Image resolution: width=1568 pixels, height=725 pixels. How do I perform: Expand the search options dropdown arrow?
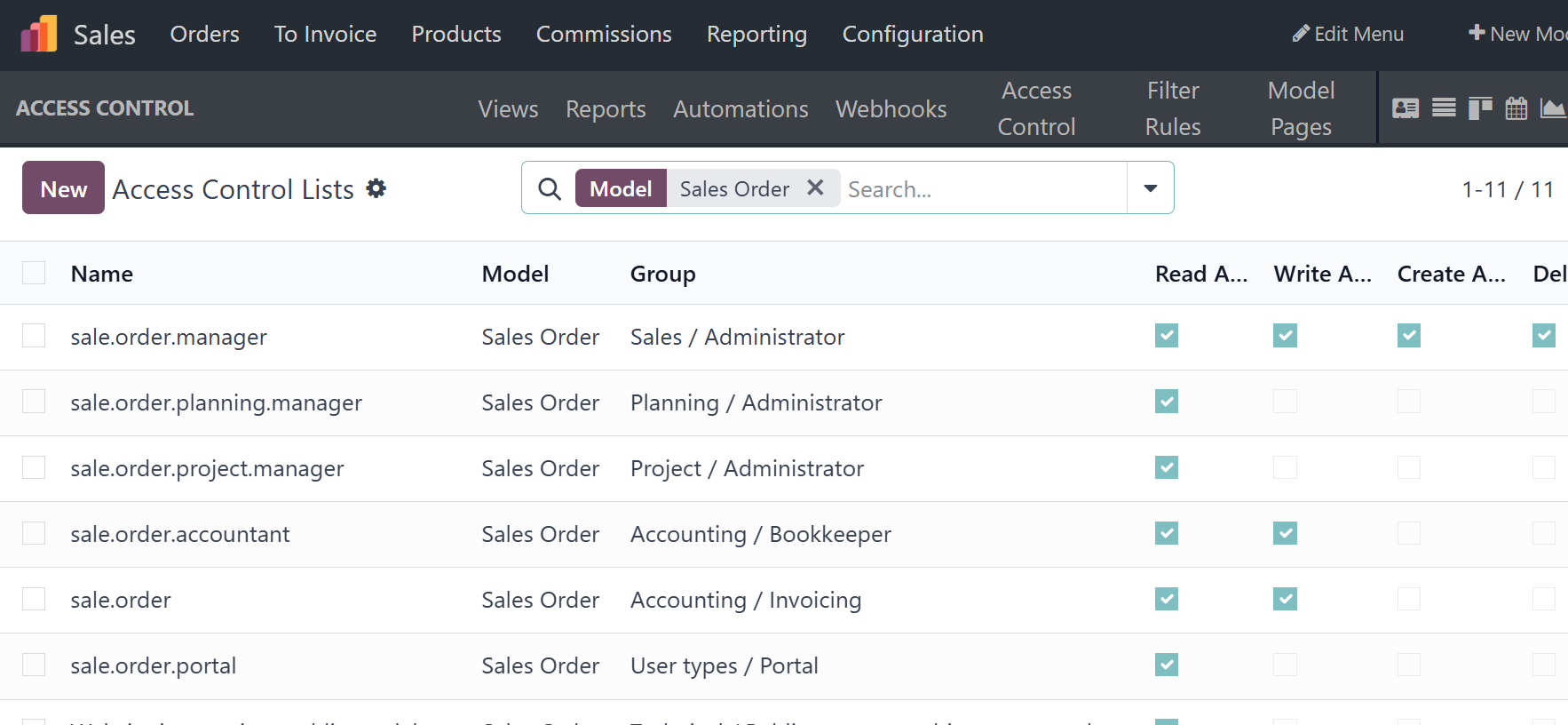coord(1150,188)
